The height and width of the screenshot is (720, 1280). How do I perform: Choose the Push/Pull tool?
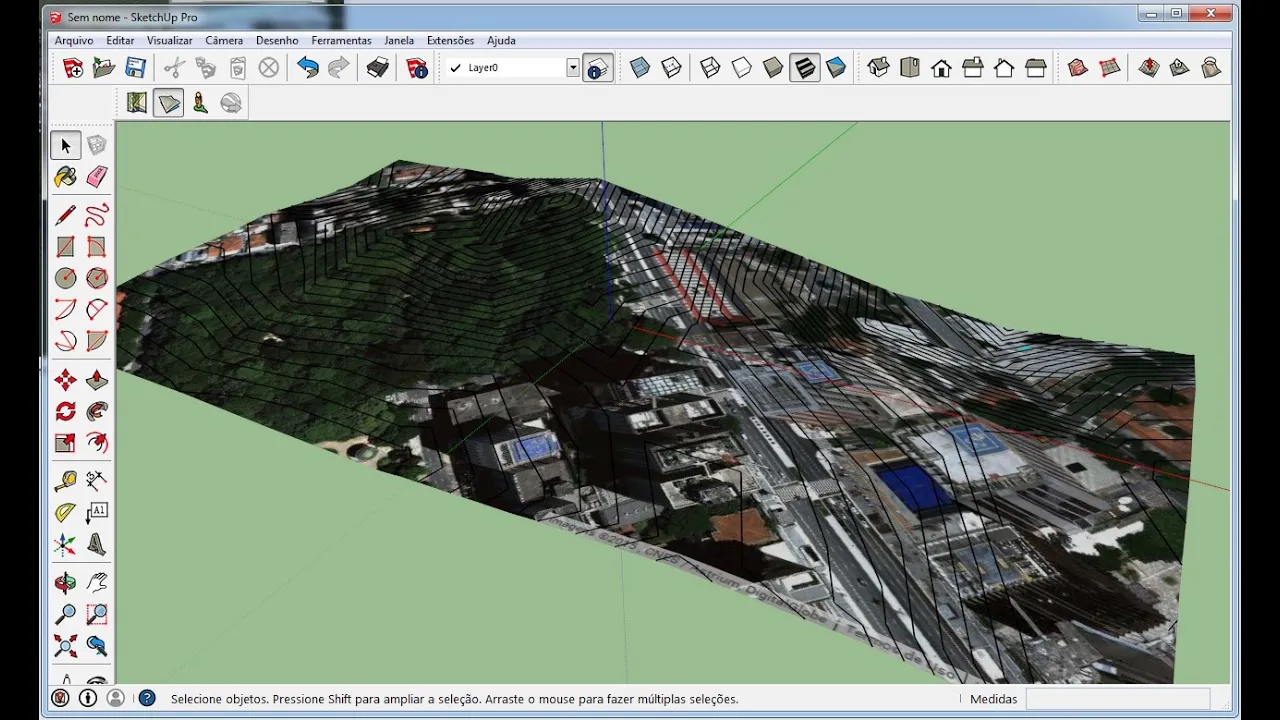click(x=97, y=380)
